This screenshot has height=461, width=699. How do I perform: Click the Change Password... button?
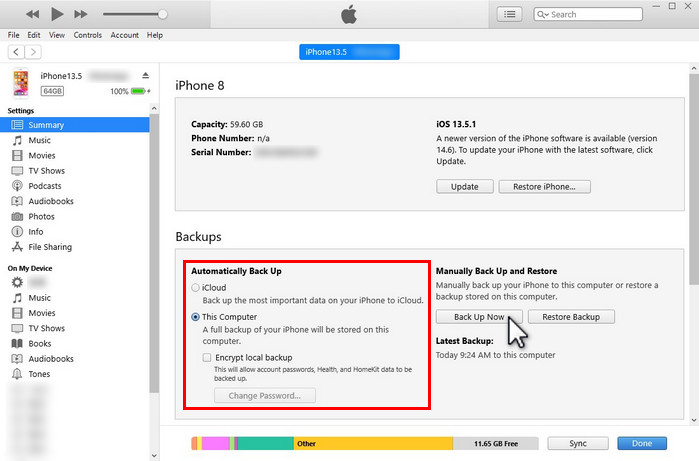coord(265,395)
